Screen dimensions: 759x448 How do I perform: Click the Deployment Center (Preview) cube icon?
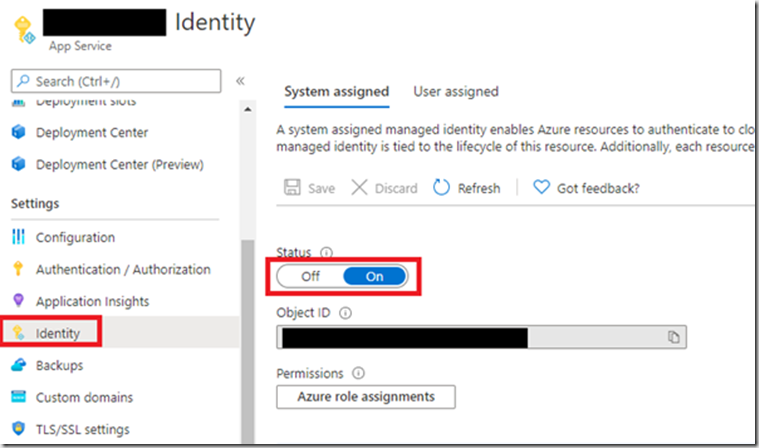point(18,164)
